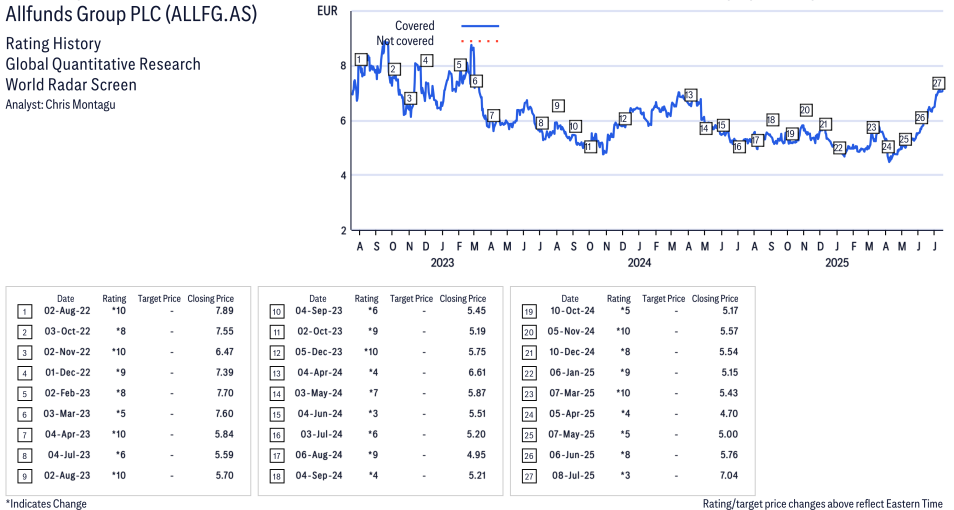Click Rating header in the third table
Image resolution: width=954 pixels, height=510 pixels.
pyautogui.click(x=619, y=299)
